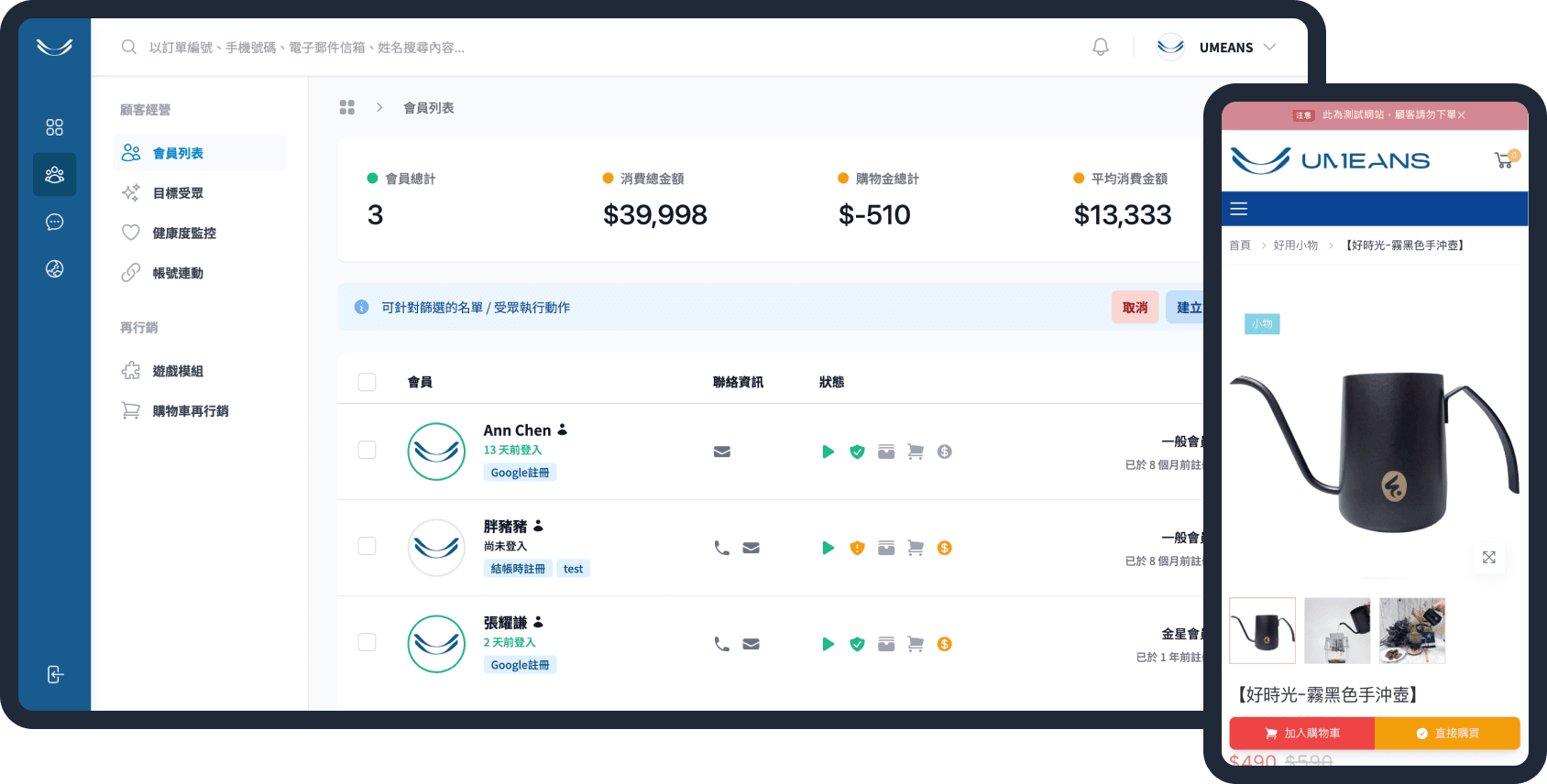Screen dimensions: 1547x784
Task: Expand product image with fullscreen icon
Action: click(1489, 557)
